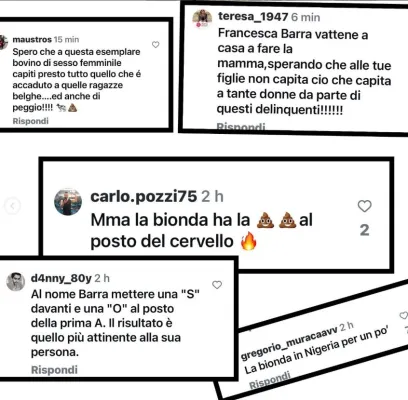Open the carlo.pozzi75 username link
The height and width of the screenshot is (400, 408).
point(144,196)
